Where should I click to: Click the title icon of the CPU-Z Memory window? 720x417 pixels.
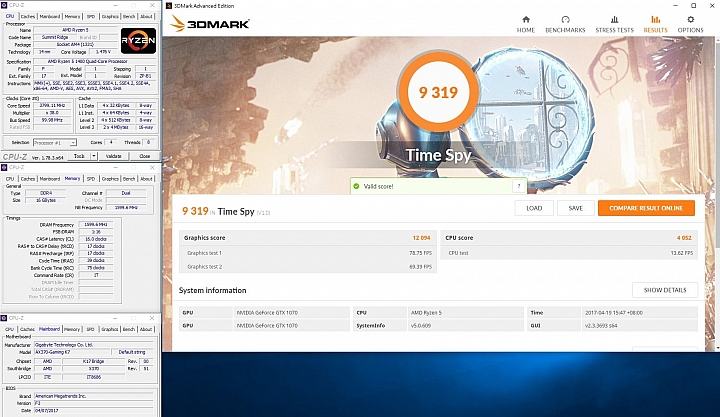click(x=4, y=167)
